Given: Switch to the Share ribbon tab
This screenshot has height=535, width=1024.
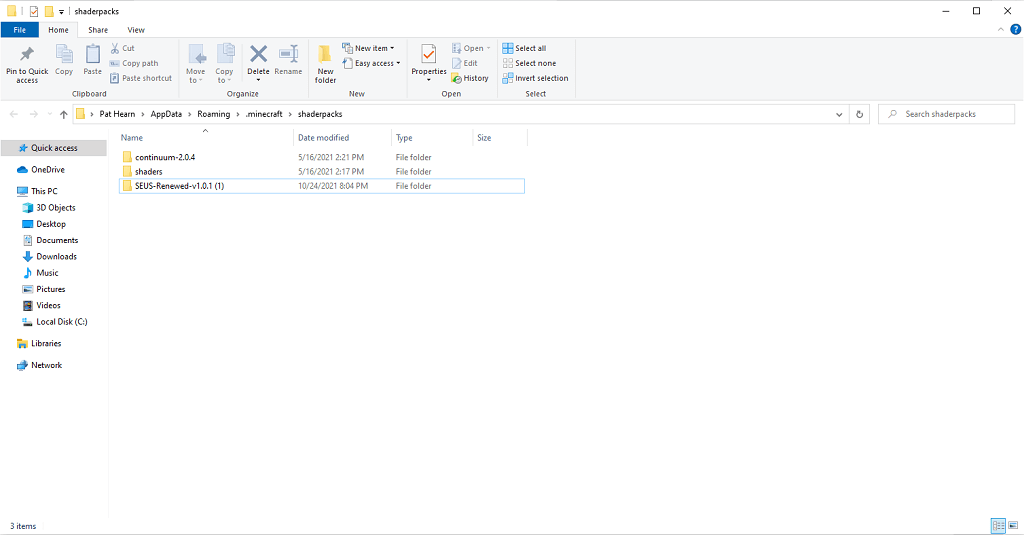Looking at the screenshot, I should [x=98, y=30].
